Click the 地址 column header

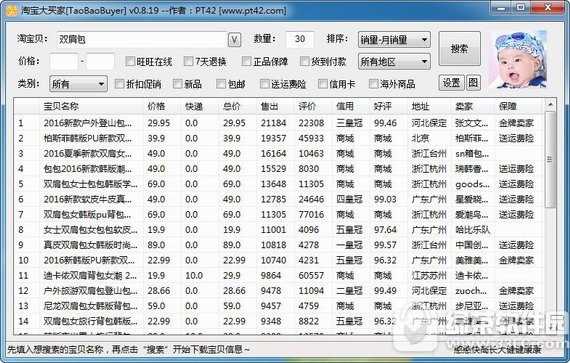(x=429, y=106)
